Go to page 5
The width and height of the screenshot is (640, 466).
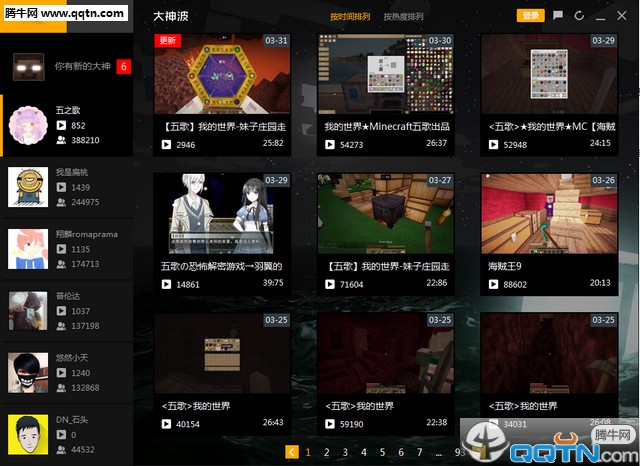[x=382, y=452]
